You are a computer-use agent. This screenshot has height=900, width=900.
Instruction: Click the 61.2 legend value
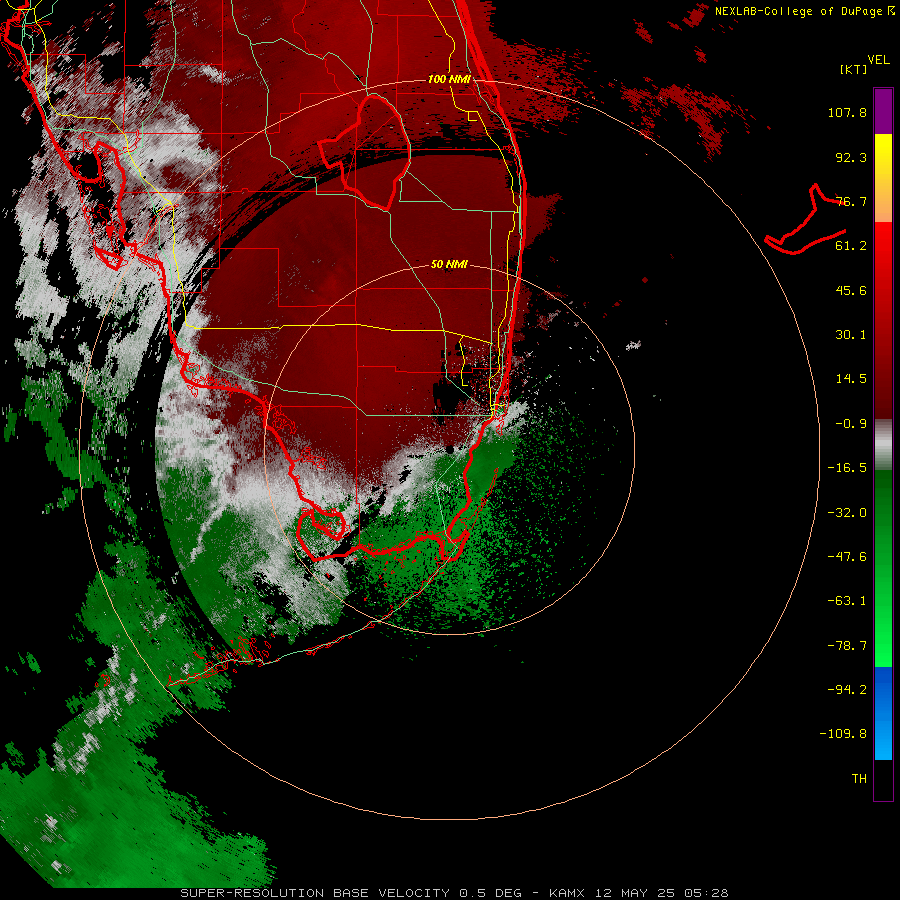851,246
